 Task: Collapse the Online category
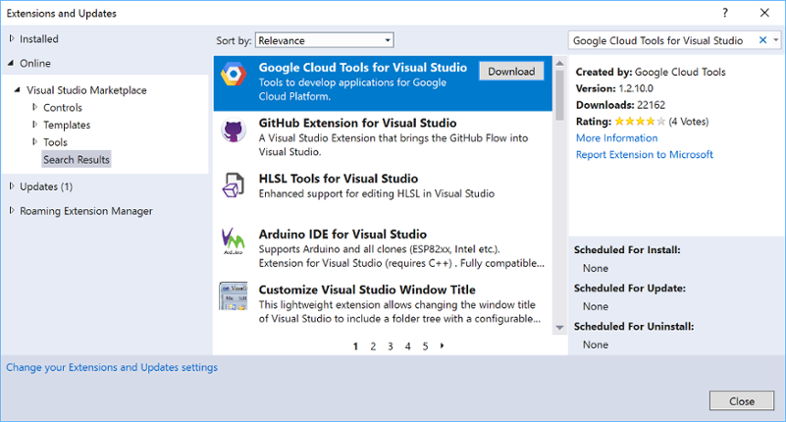(11, 63)
